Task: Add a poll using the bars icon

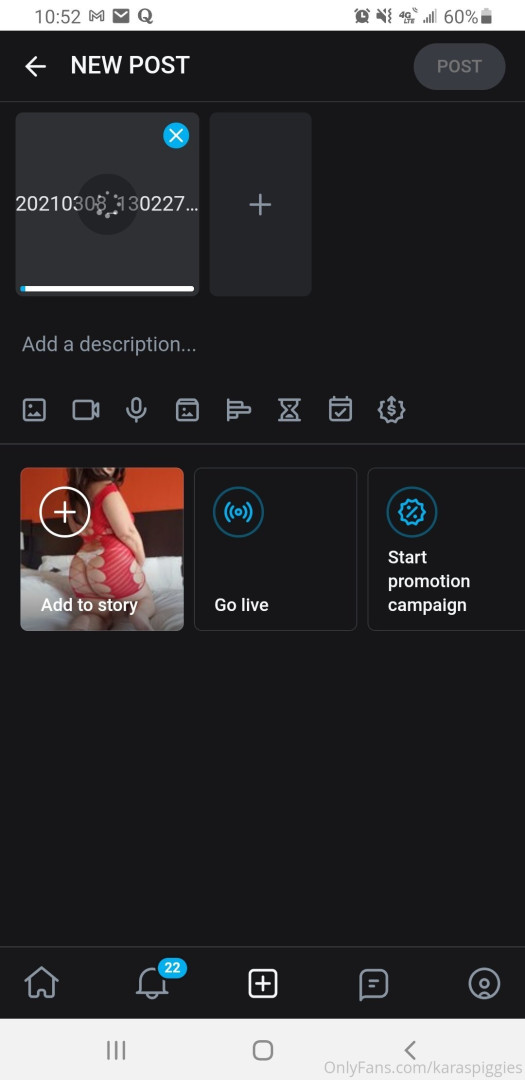Action: click(238, 411)
